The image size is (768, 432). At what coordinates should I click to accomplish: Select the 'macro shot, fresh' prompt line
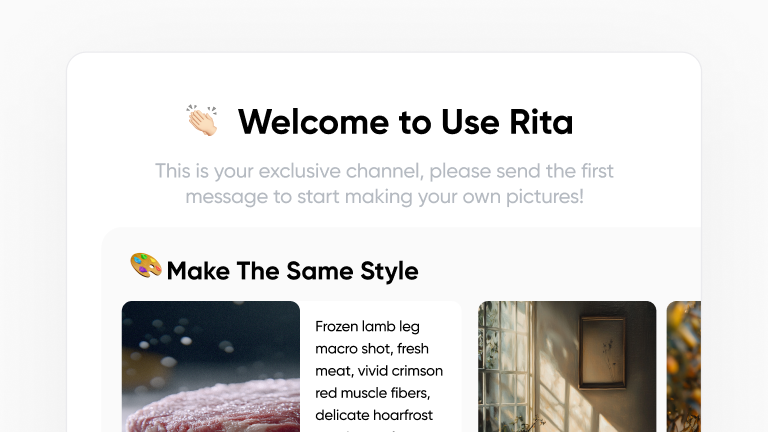tap(372, 348)
